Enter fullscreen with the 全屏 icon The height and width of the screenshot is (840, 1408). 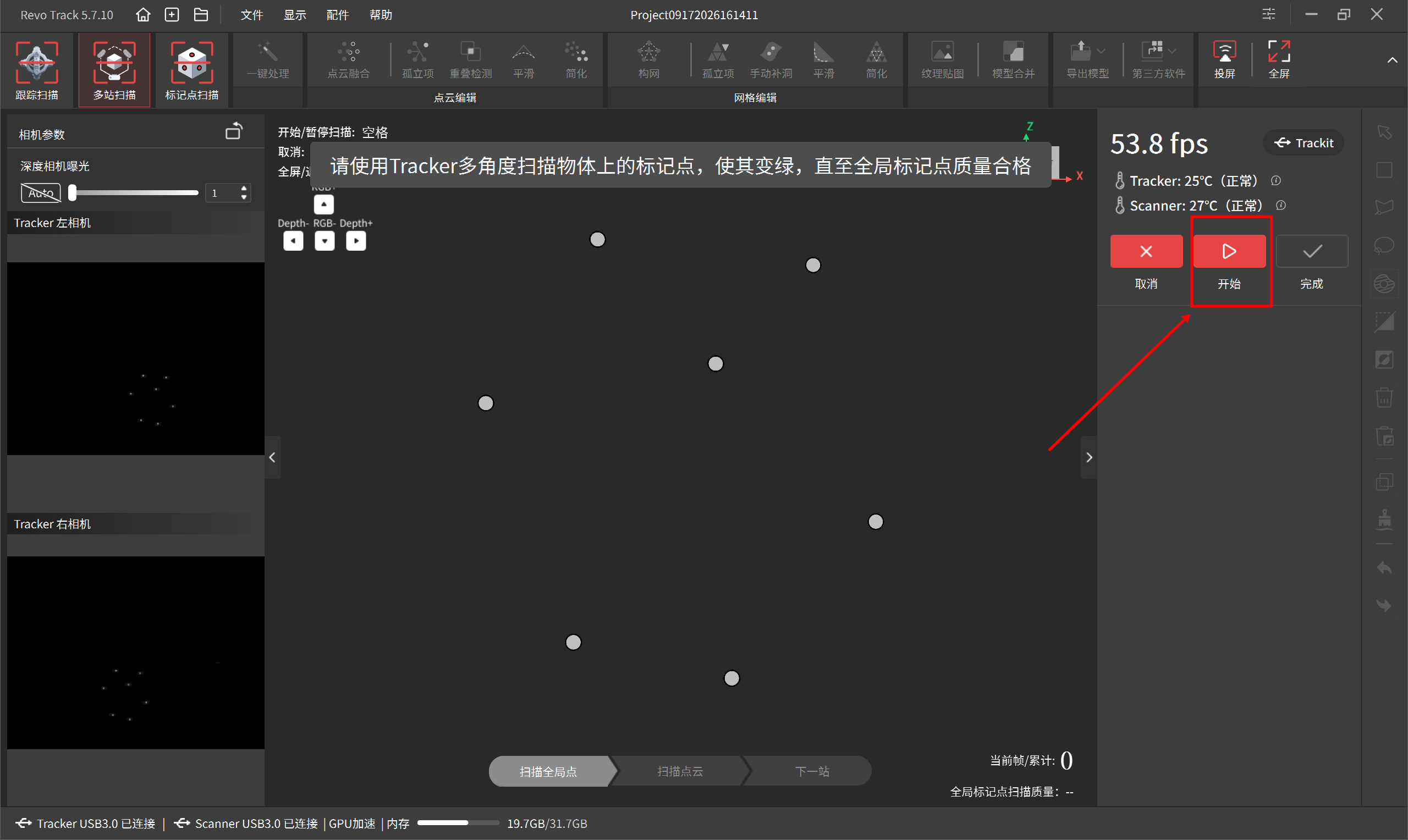1278,60
